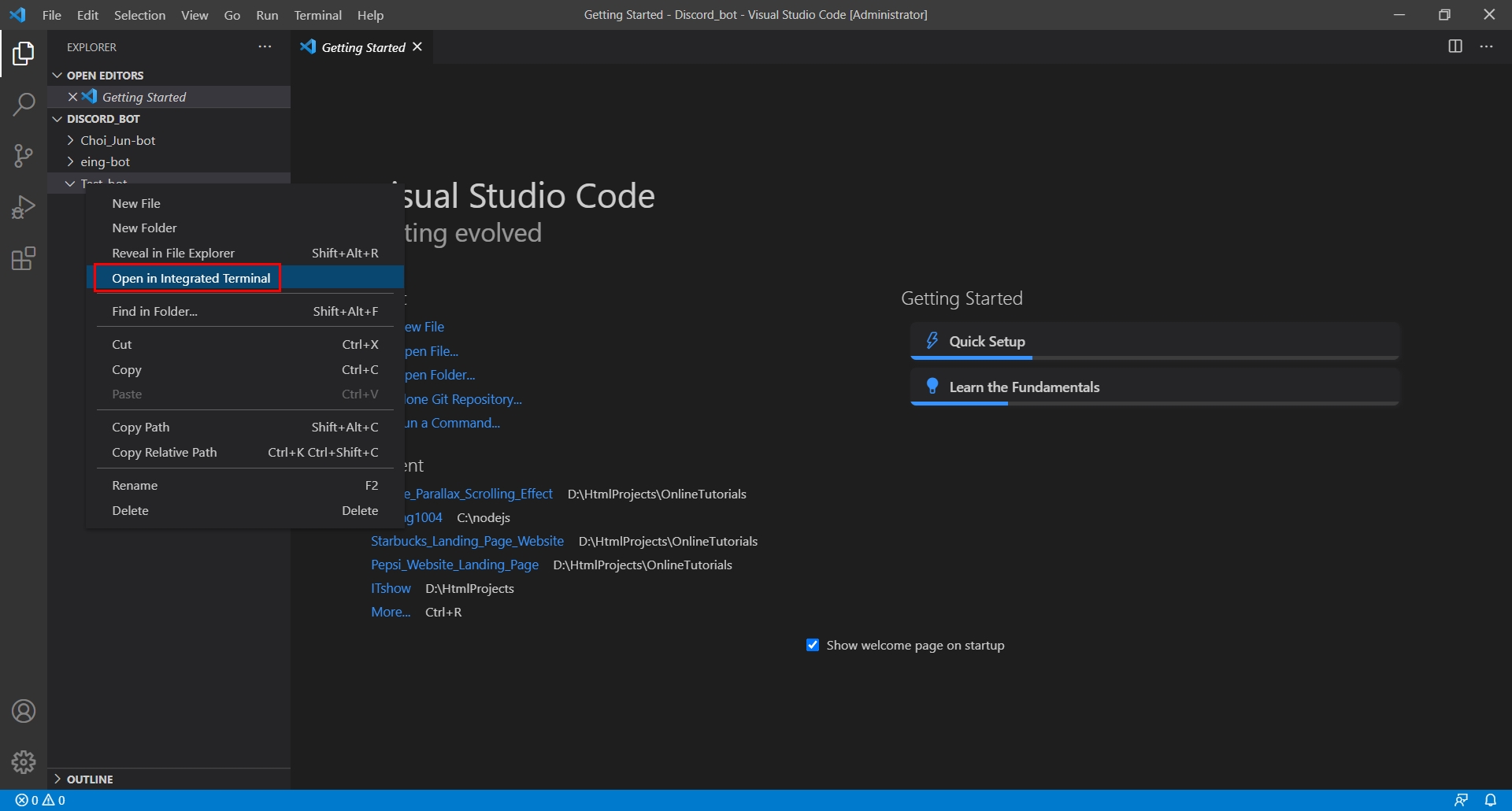Viewport: 1512px width, 811px height.
Task: Open the File menu
Action: coord(52,15)
